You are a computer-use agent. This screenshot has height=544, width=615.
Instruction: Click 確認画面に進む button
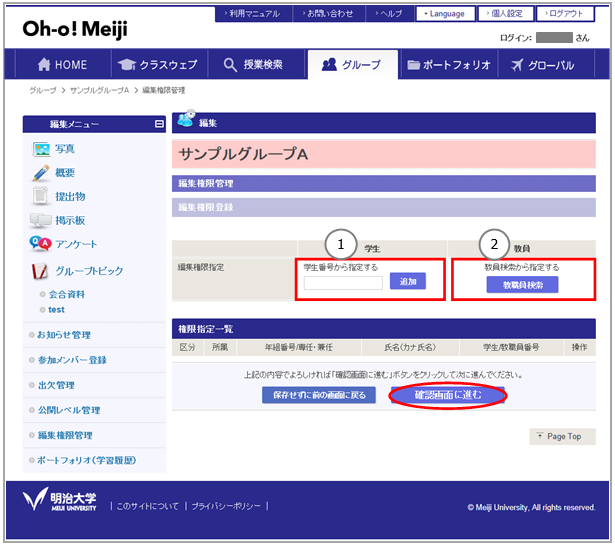(x=448, y=395)
